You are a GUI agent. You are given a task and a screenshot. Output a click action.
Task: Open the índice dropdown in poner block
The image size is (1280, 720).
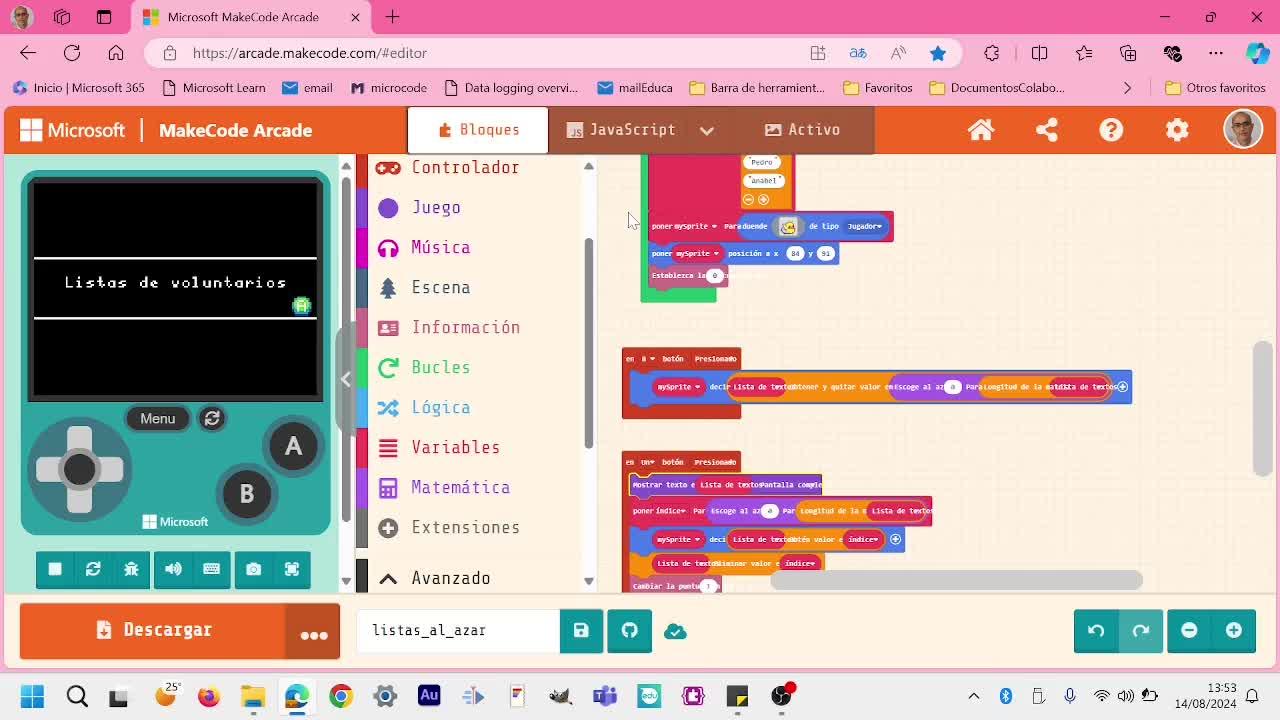tap(670, 511)
